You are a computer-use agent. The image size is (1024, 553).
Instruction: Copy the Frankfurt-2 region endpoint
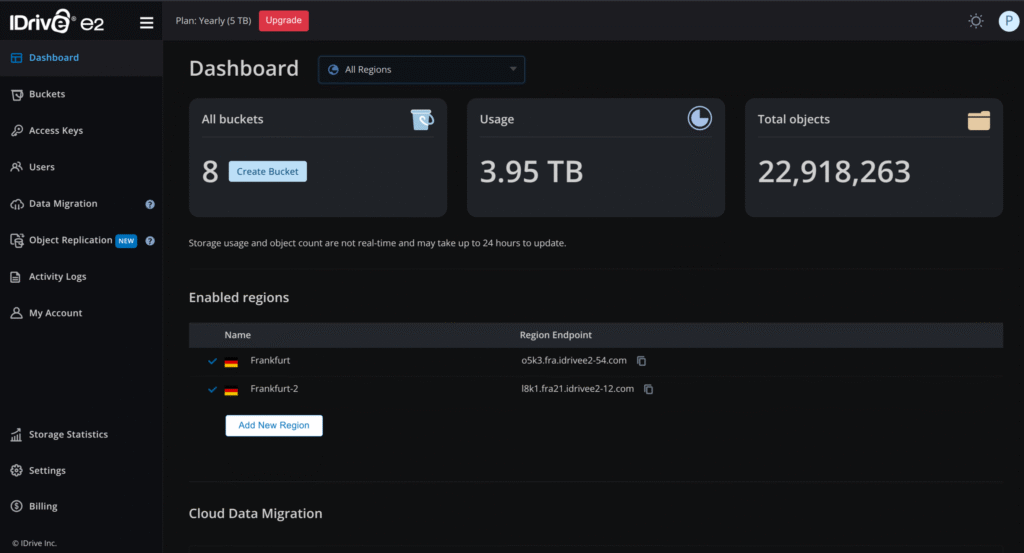(648, 389)
